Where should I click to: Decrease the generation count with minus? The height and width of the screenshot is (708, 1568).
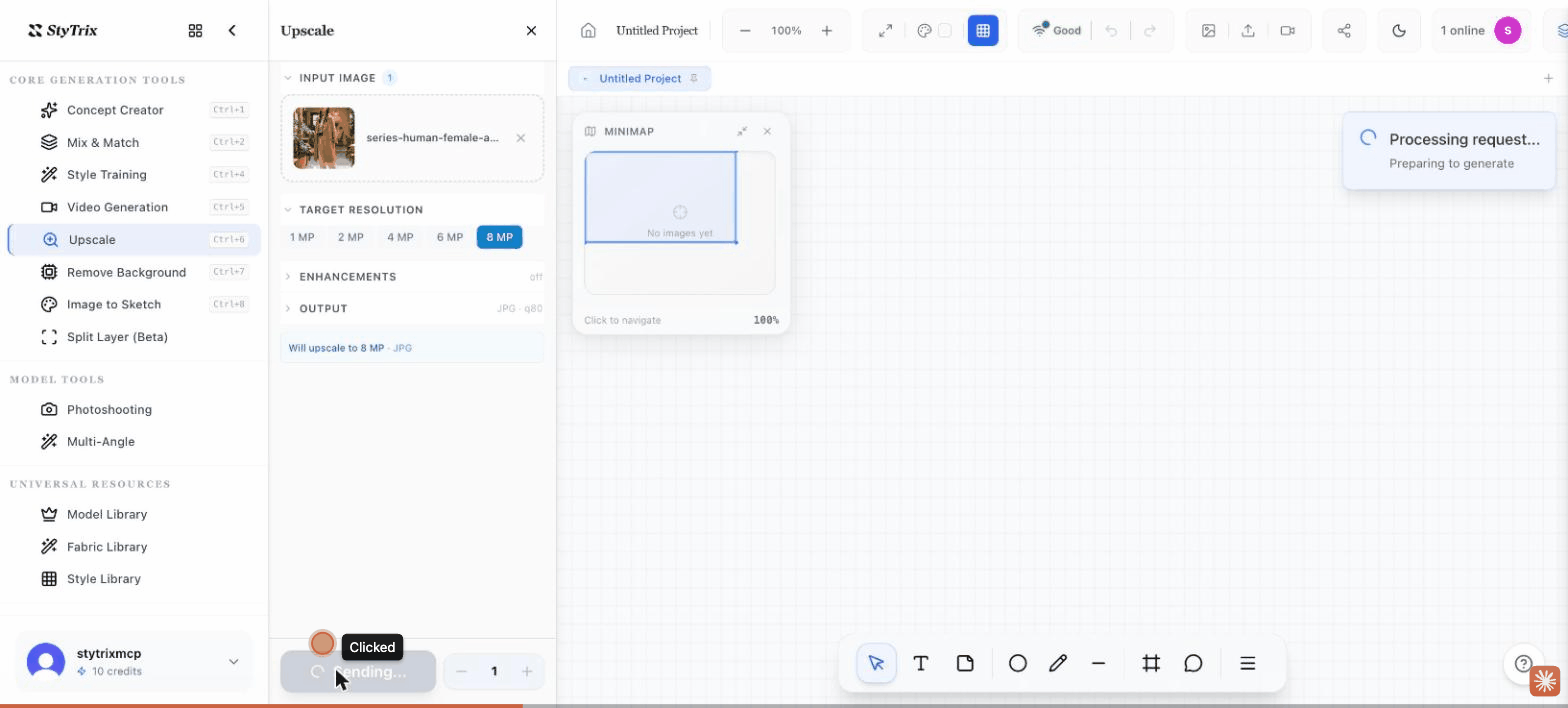click(x=462, y=672)
